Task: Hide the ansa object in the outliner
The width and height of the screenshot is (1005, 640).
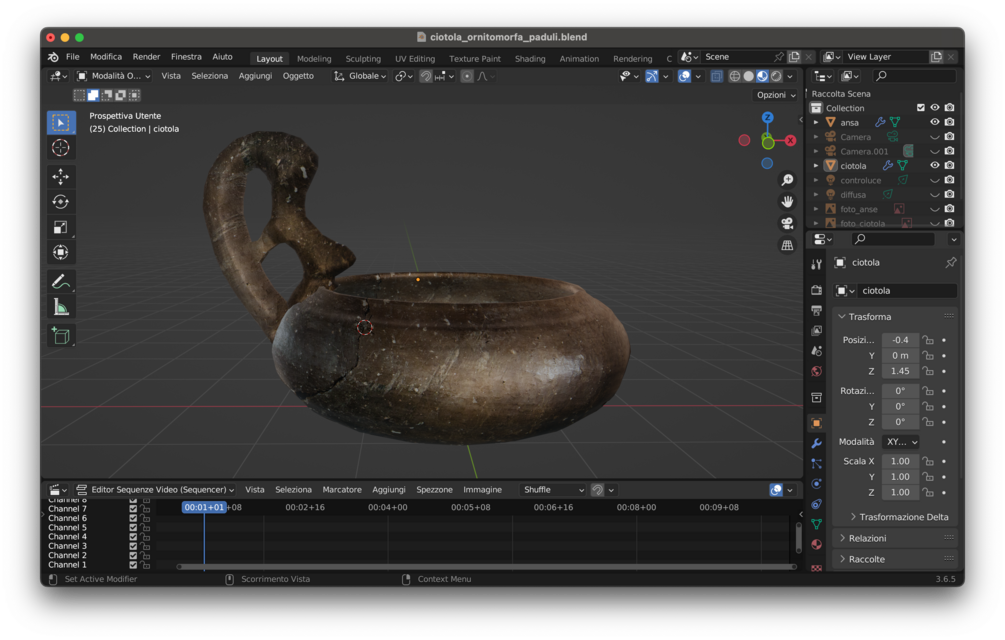Action: point(934,122)
